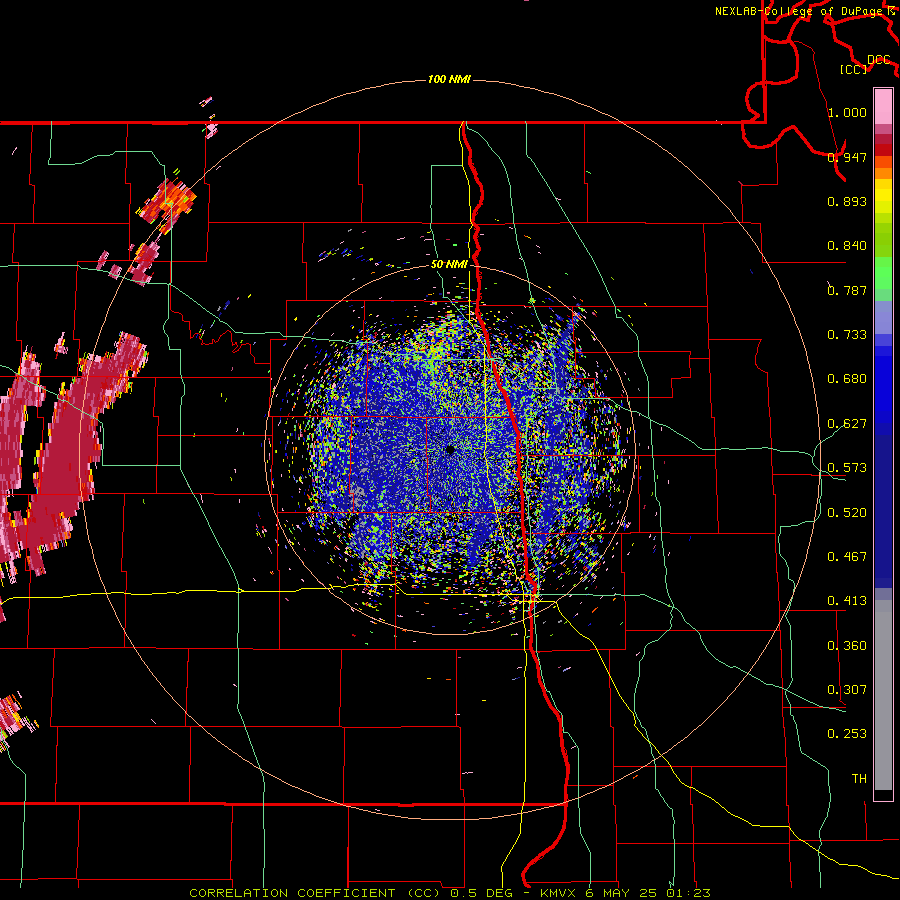Screen dimensions: 900x900
Task: Click the 1.000 value on the color scale
Action: click(847, 112)
